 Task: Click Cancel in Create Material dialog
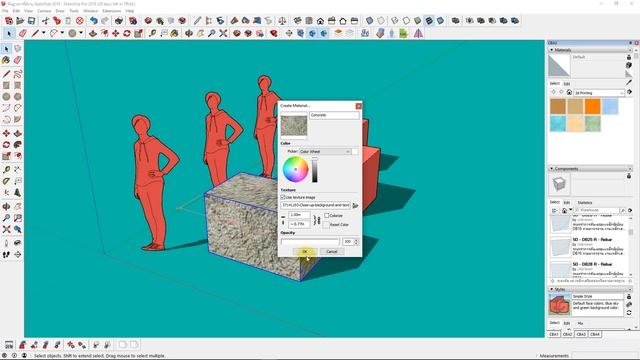click(331, 251)
